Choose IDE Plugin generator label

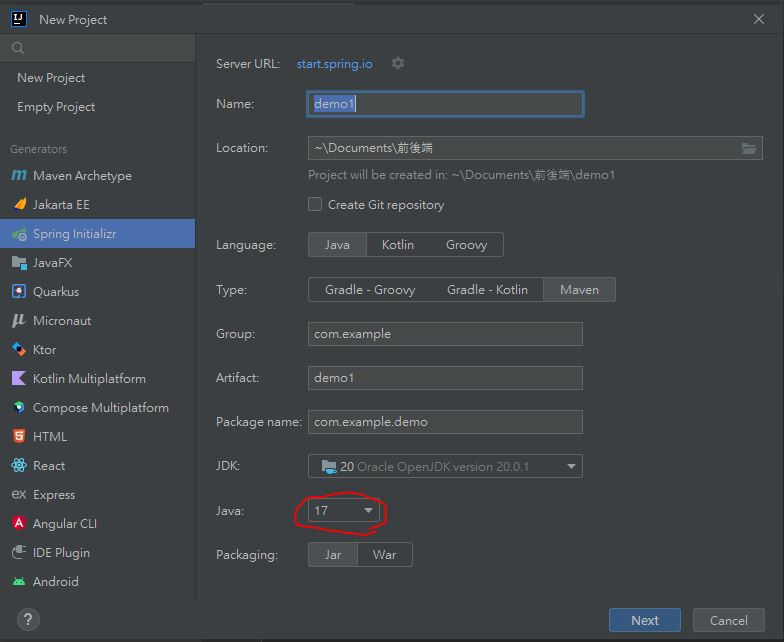(62, 552)
